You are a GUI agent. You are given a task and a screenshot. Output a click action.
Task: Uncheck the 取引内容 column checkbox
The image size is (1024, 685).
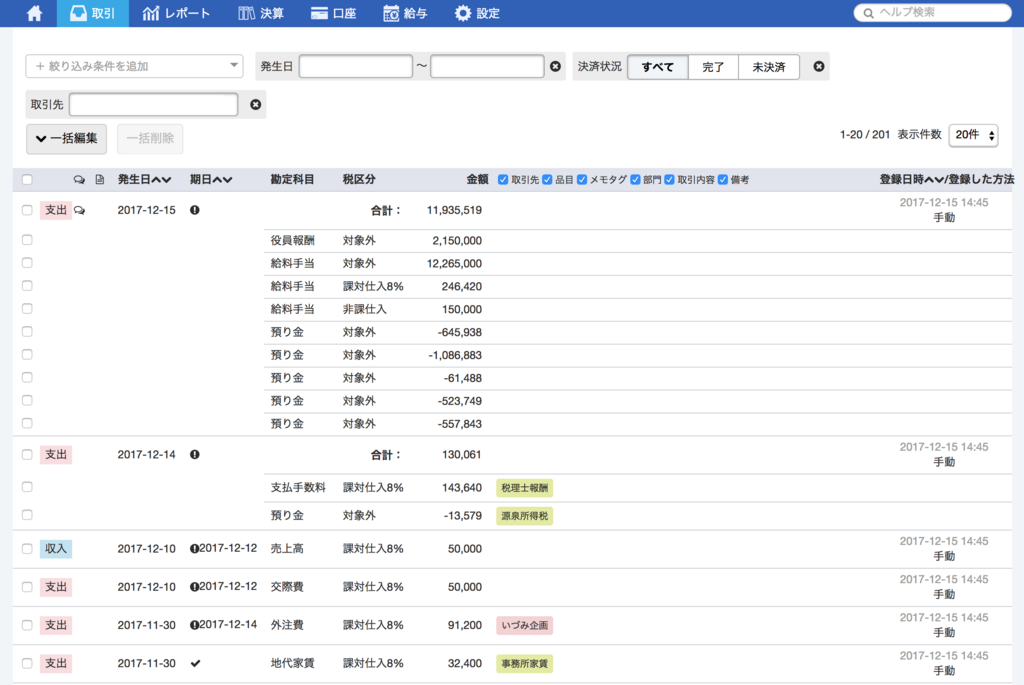[669, 180]
